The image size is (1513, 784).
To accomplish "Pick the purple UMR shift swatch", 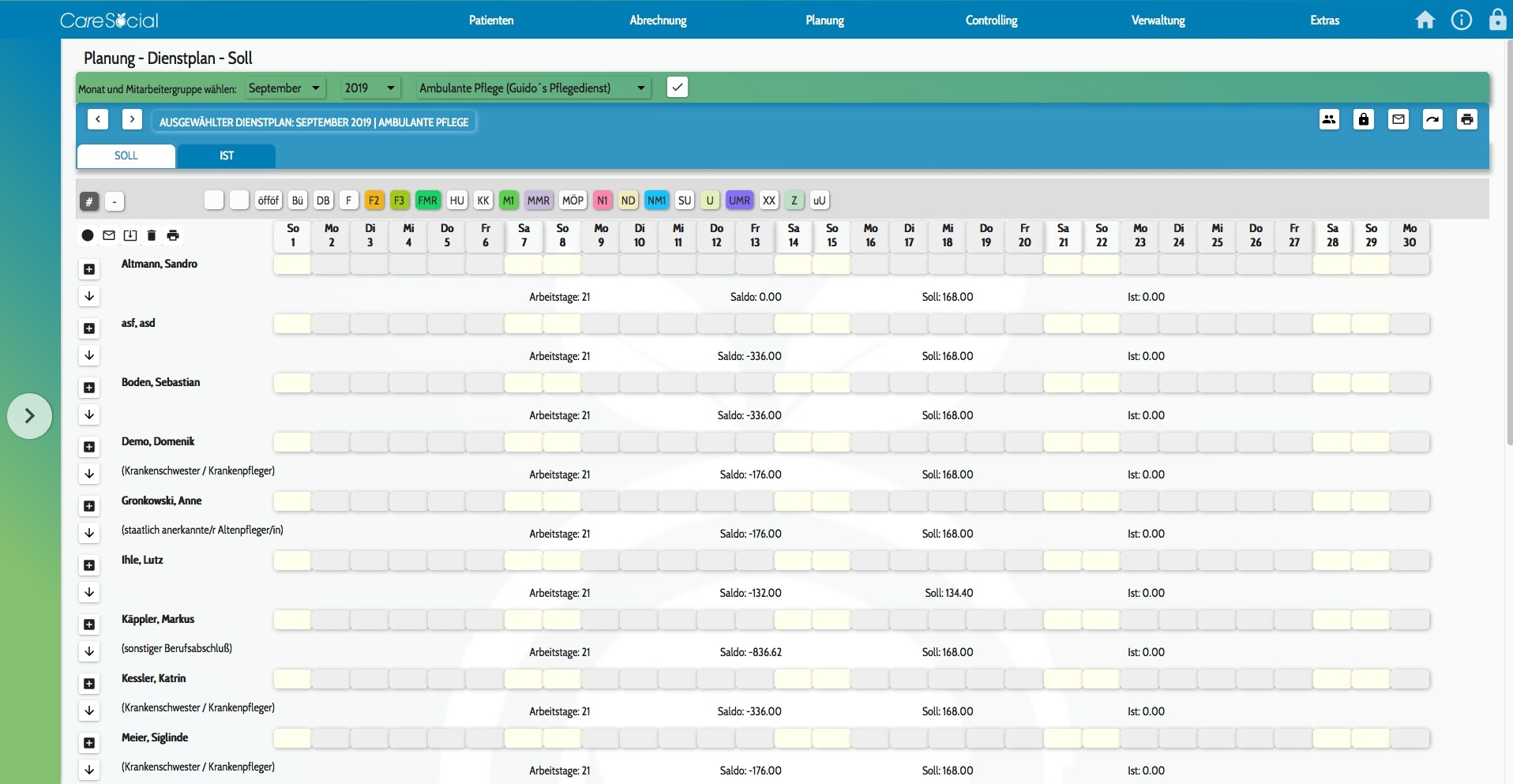I will tap(739, 201).
